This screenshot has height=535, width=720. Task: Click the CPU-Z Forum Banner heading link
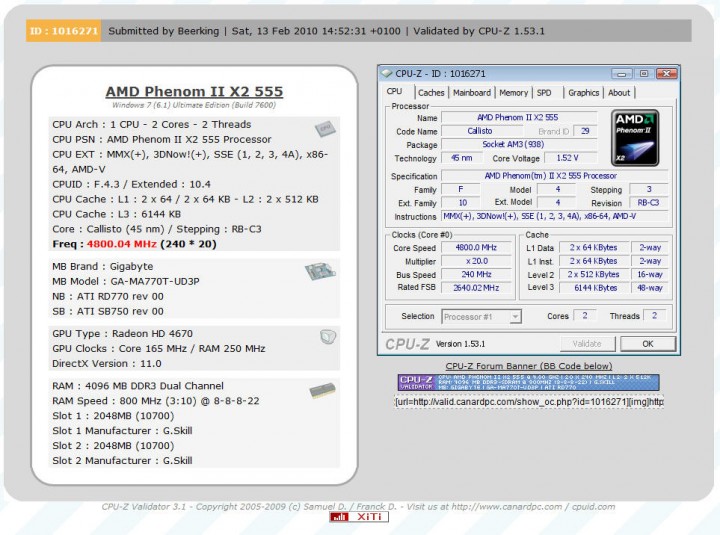pos(529,366)
